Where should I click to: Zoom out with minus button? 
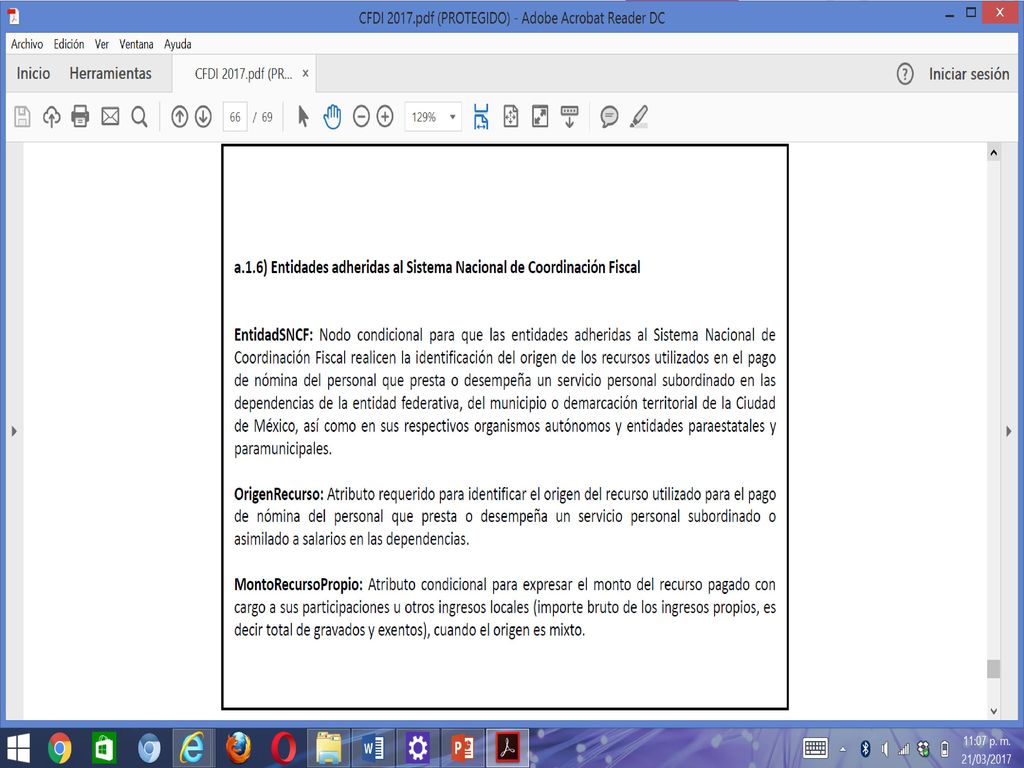click(x=361, y=117)
